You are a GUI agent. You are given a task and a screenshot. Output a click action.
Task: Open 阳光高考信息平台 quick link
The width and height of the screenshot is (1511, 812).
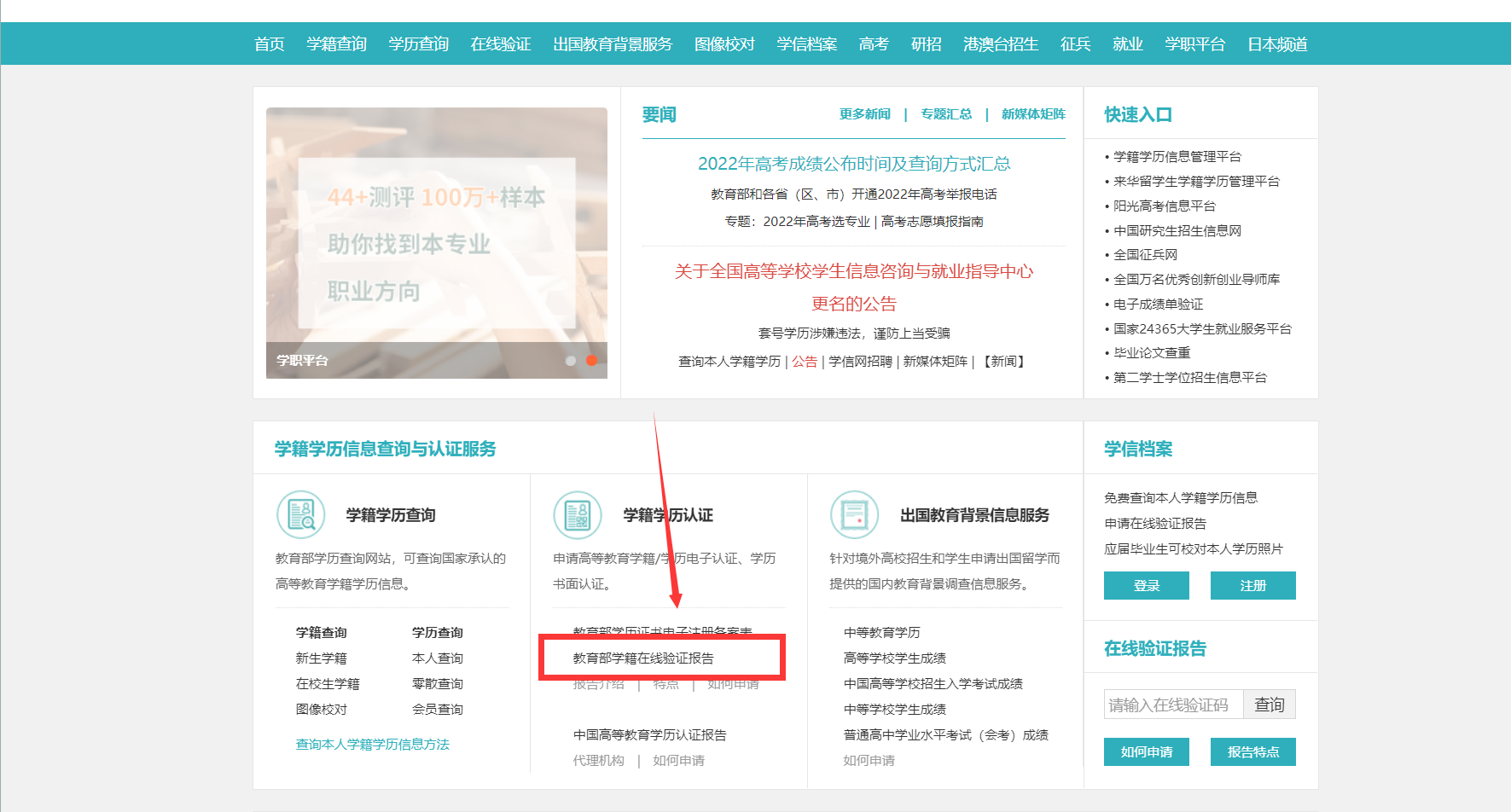[x=1164, y=206]
